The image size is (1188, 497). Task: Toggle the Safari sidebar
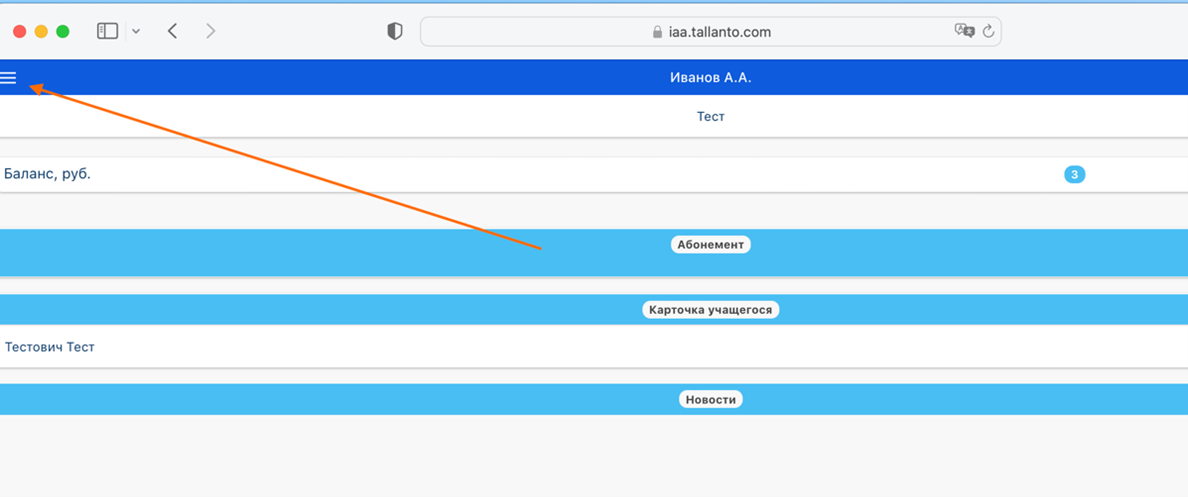click(107, 31)
